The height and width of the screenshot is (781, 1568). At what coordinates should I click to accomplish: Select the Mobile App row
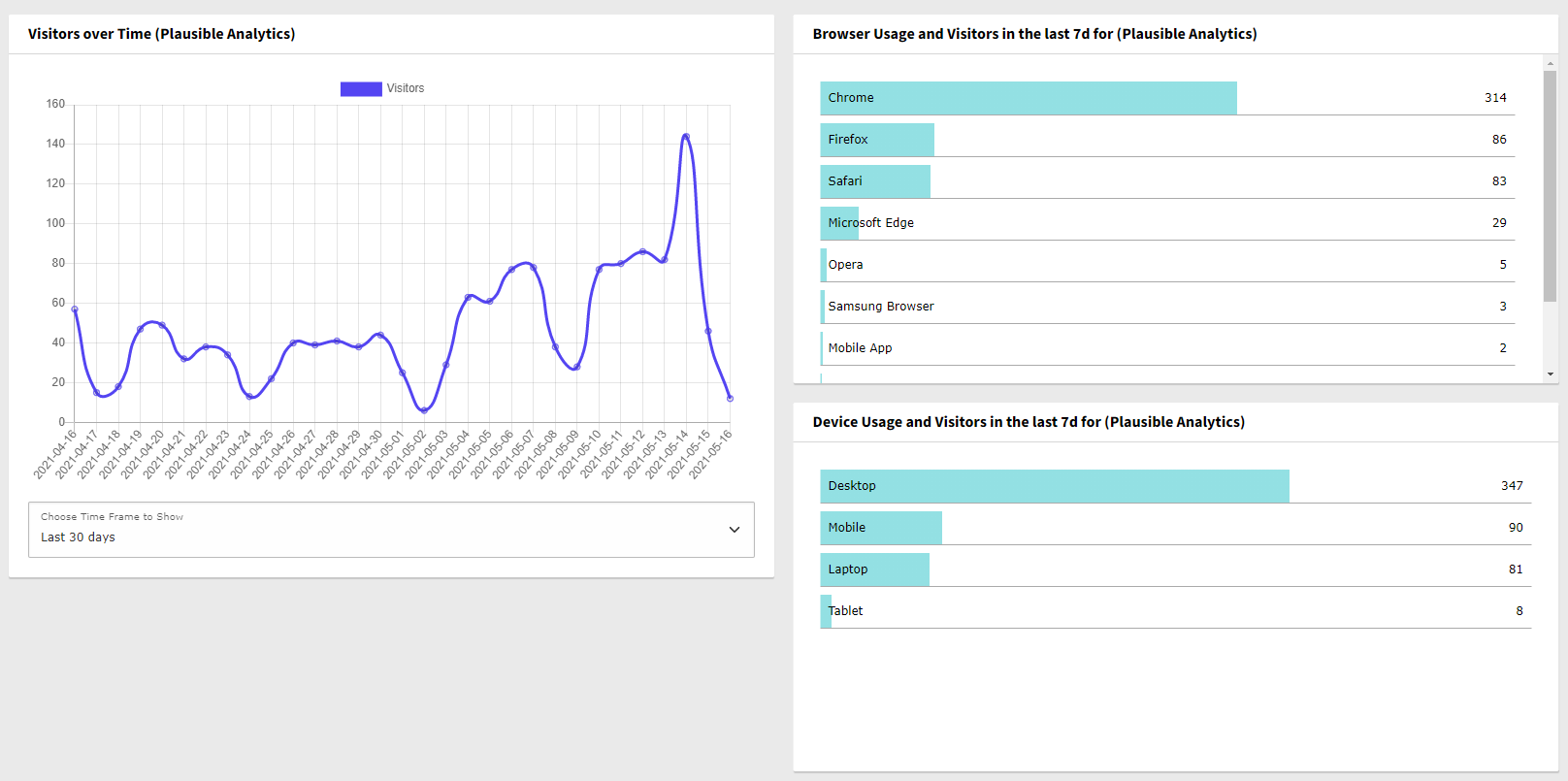[x=1167, y=348]
